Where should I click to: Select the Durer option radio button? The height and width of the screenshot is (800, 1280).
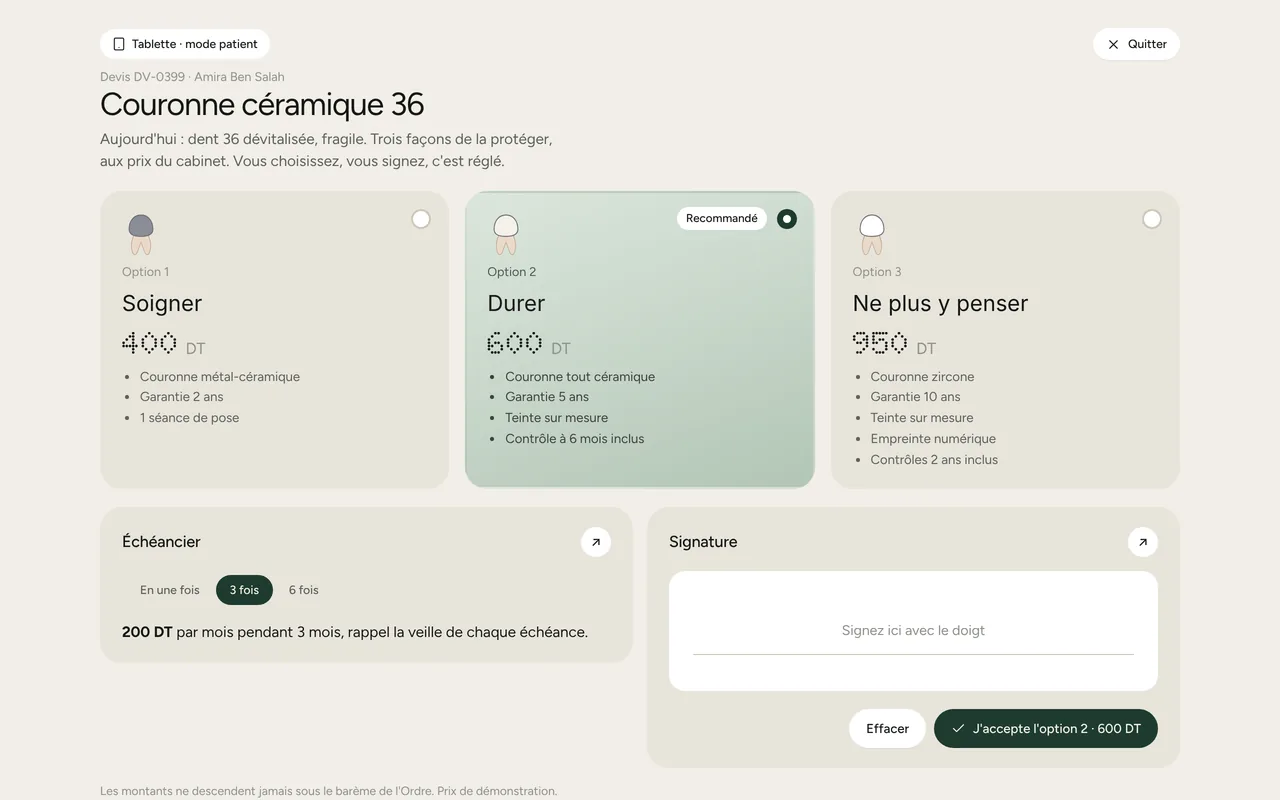[x=787, y=219]
